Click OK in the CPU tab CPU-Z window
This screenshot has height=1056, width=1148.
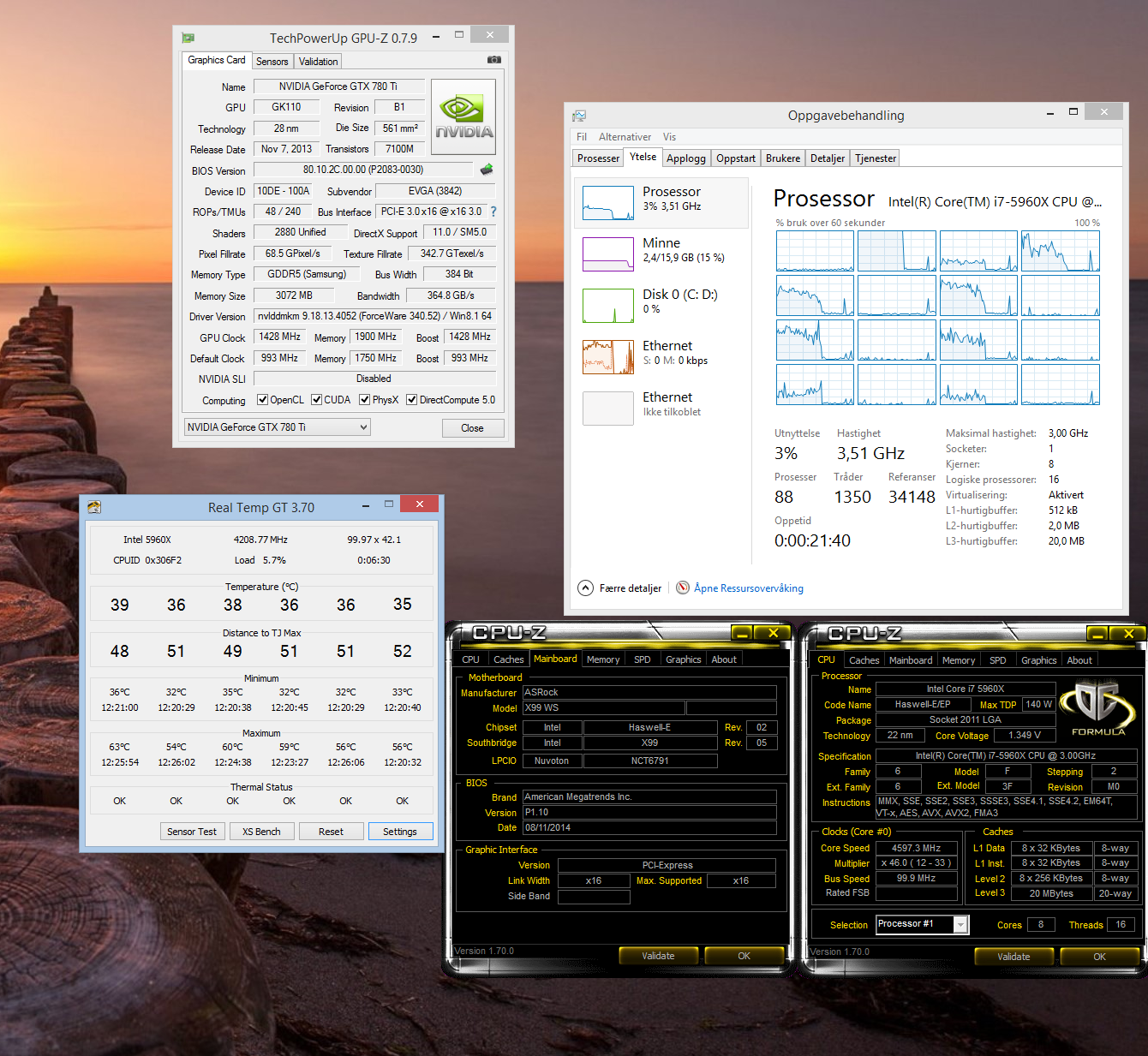1099,957
